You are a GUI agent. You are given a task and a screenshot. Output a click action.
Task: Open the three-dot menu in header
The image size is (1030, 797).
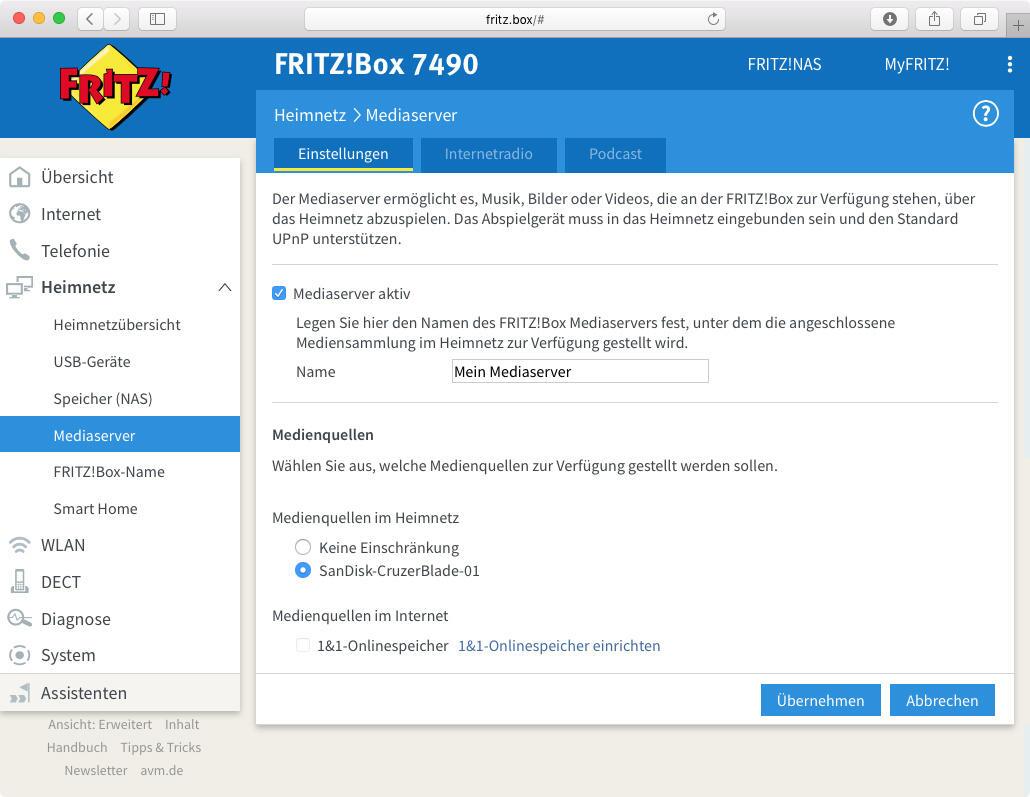click(1010, 64)
